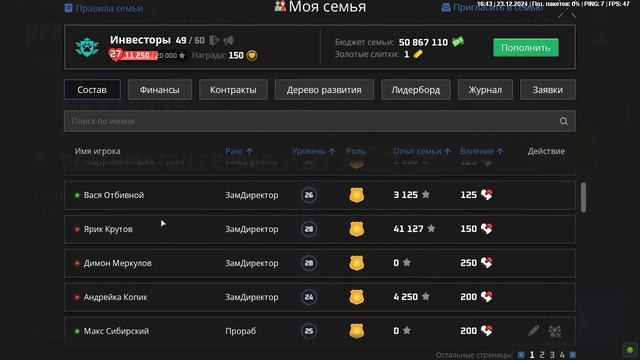The width and height of the screenshot is (640, 360).
Task: Click the level 27 heart badge
Action: [x=116, y=54]
